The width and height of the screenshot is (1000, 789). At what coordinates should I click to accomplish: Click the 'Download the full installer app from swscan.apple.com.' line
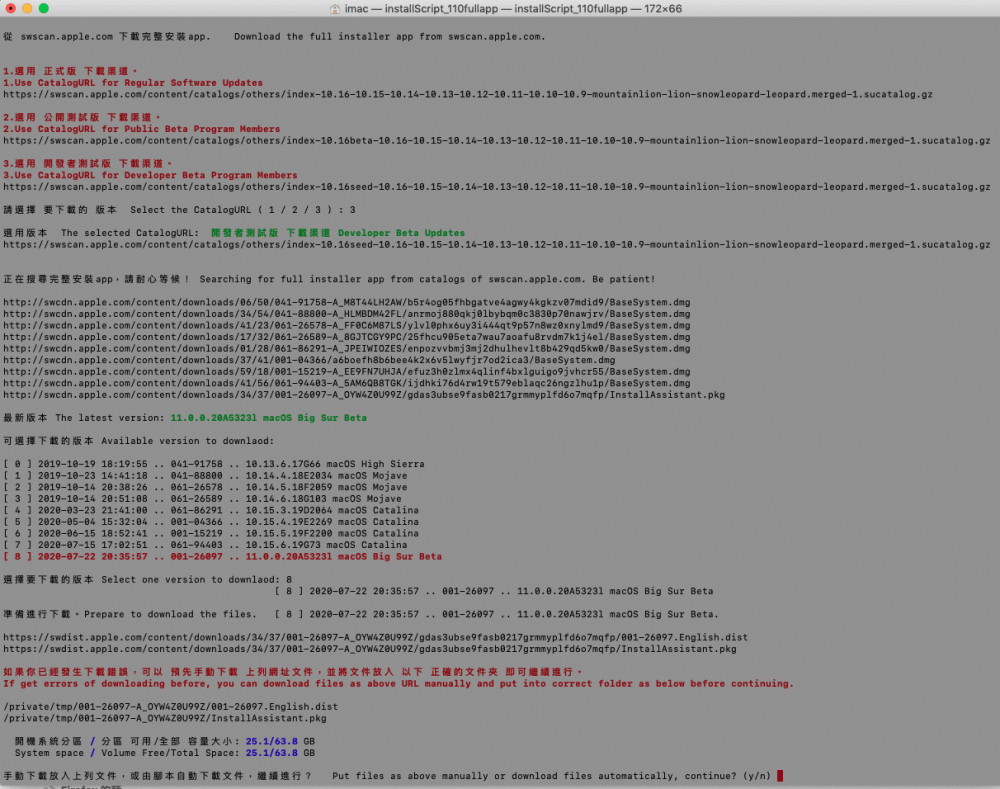click(390, 36)
